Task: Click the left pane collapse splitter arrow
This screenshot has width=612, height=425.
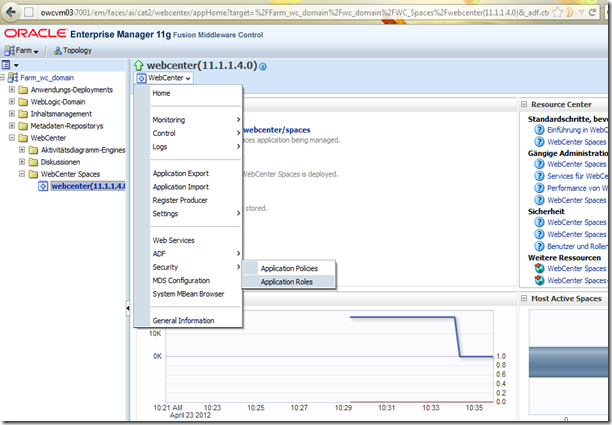Action: click(127, 308)
